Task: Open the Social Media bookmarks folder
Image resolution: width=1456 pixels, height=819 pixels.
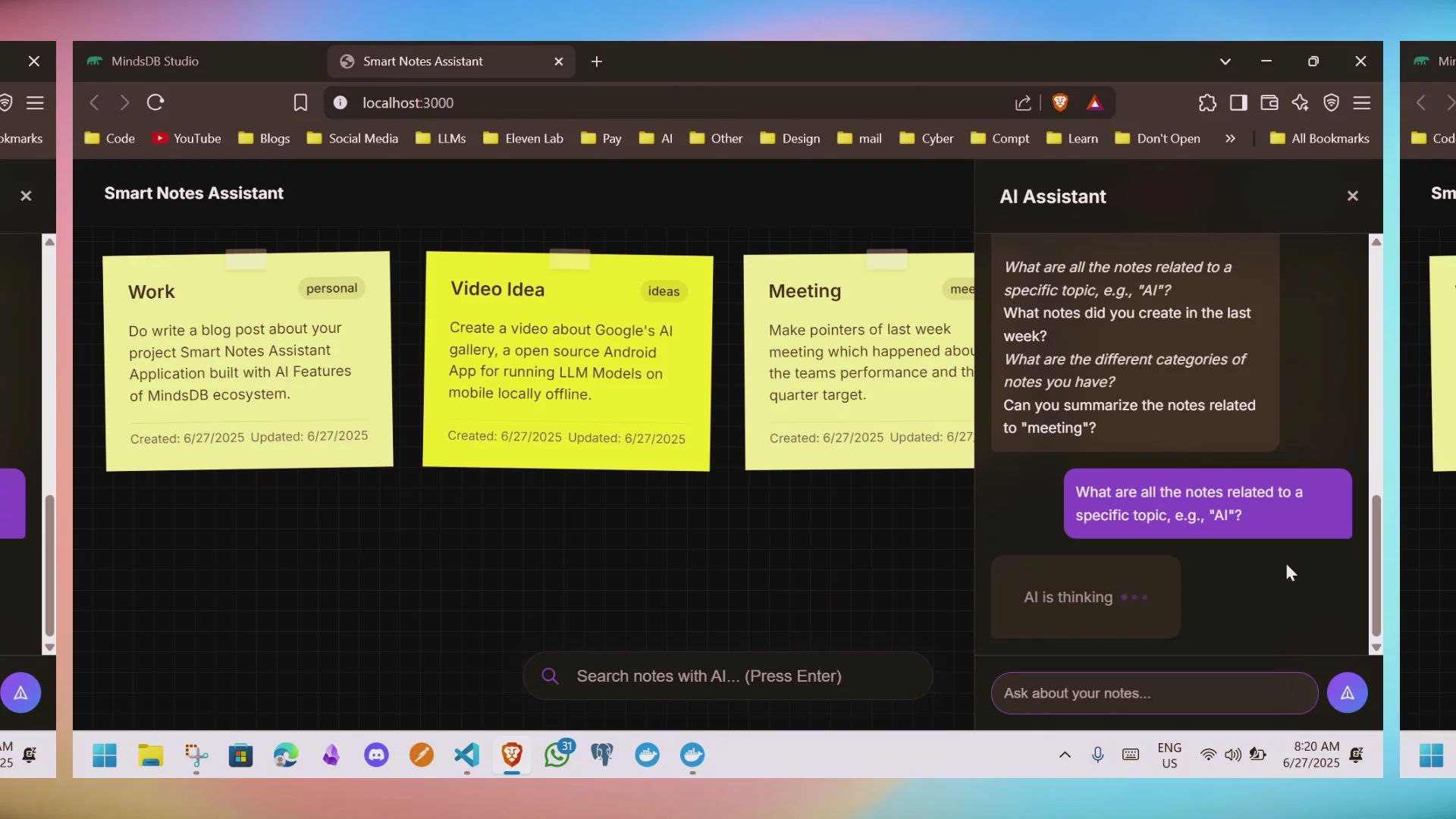Action: click(353, 138)
